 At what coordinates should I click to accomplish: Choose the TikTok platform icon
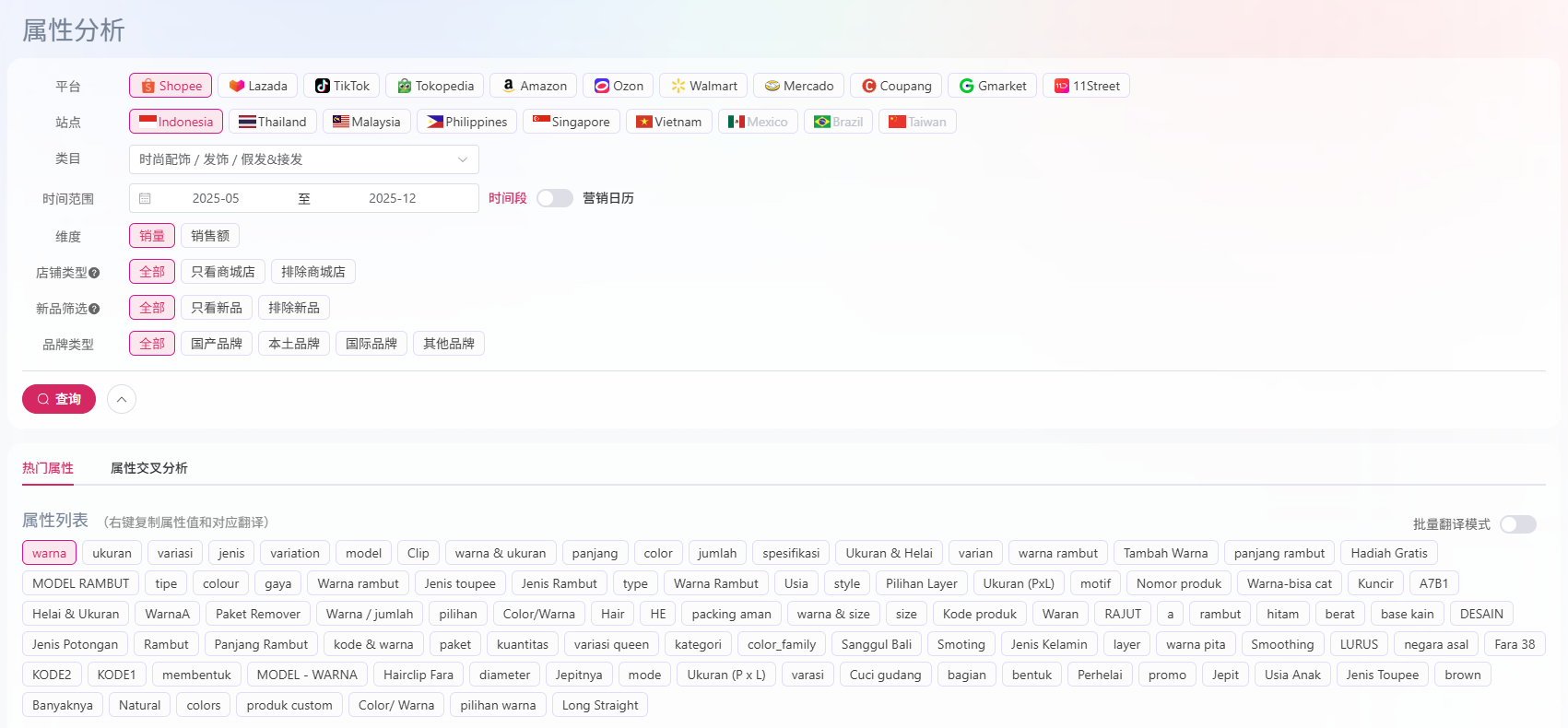click(323, 86)
